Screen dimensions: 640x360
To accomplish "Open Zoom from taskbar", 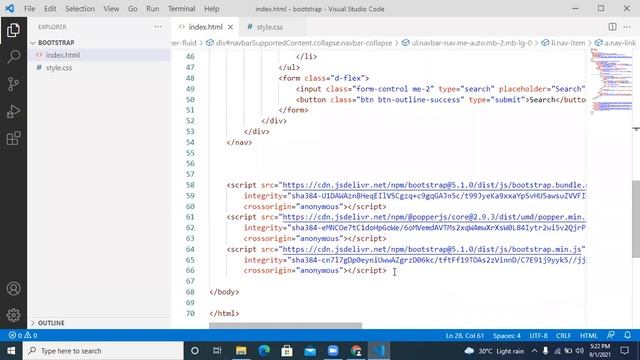I will [333, 351].
